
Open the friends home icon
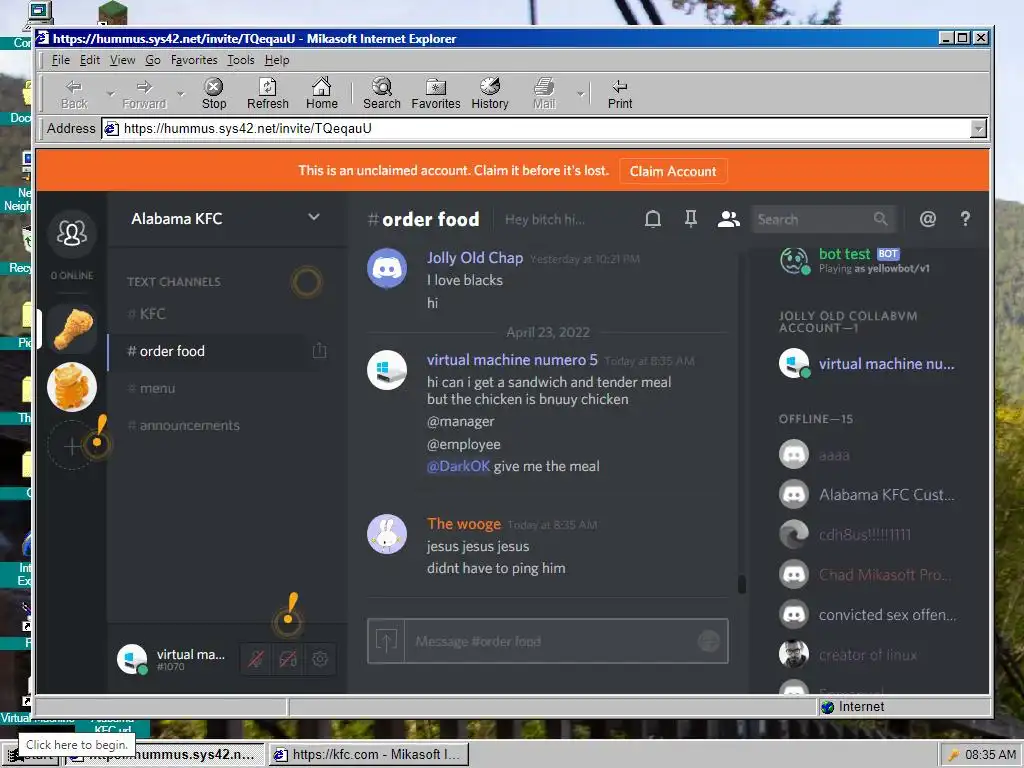[72, 232]
